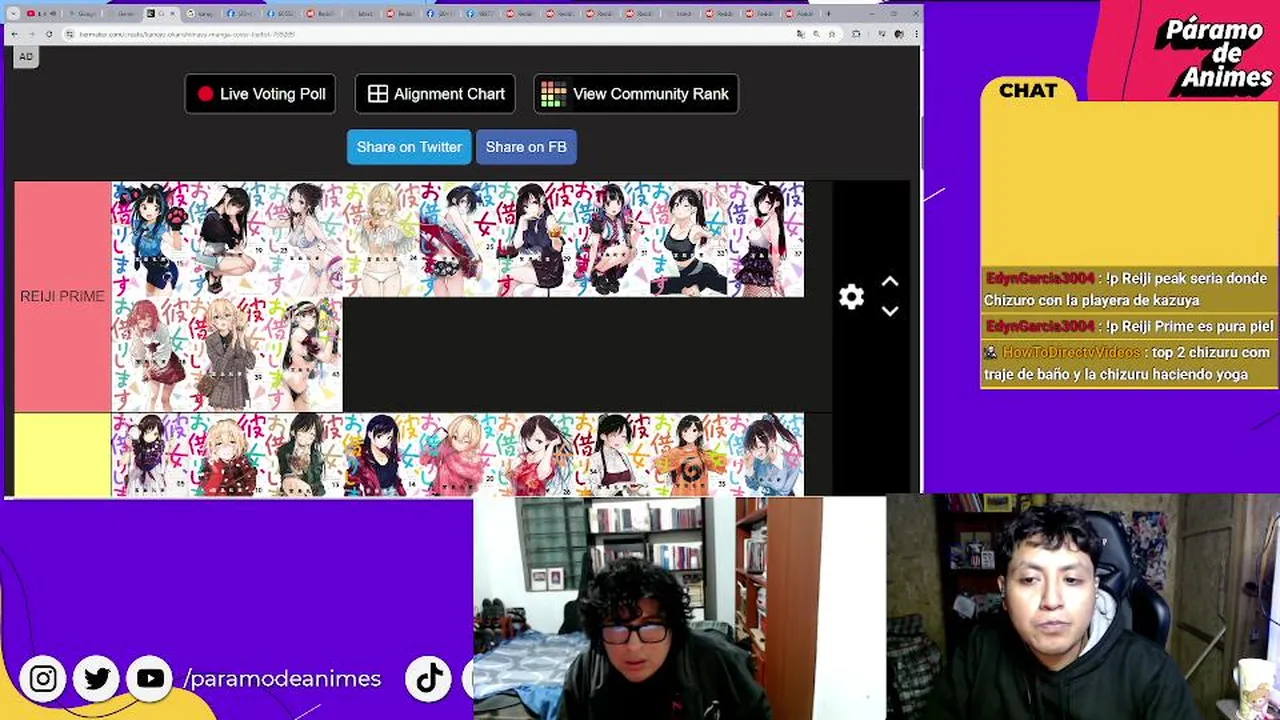Close the active tiermaker tab
1280x720 pixels.
(x=172, y=14)
